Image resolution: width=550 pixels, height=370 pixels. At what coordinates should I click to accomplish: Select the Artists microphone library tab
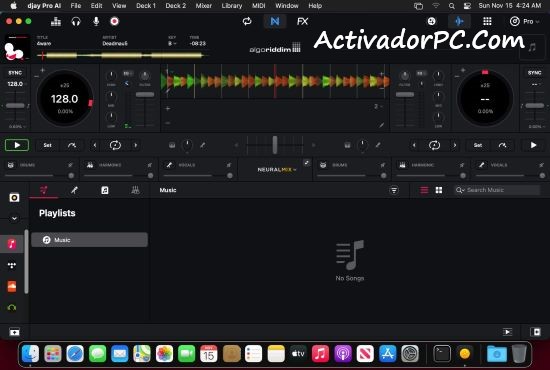pyautogui.click(x=74, y=190)
